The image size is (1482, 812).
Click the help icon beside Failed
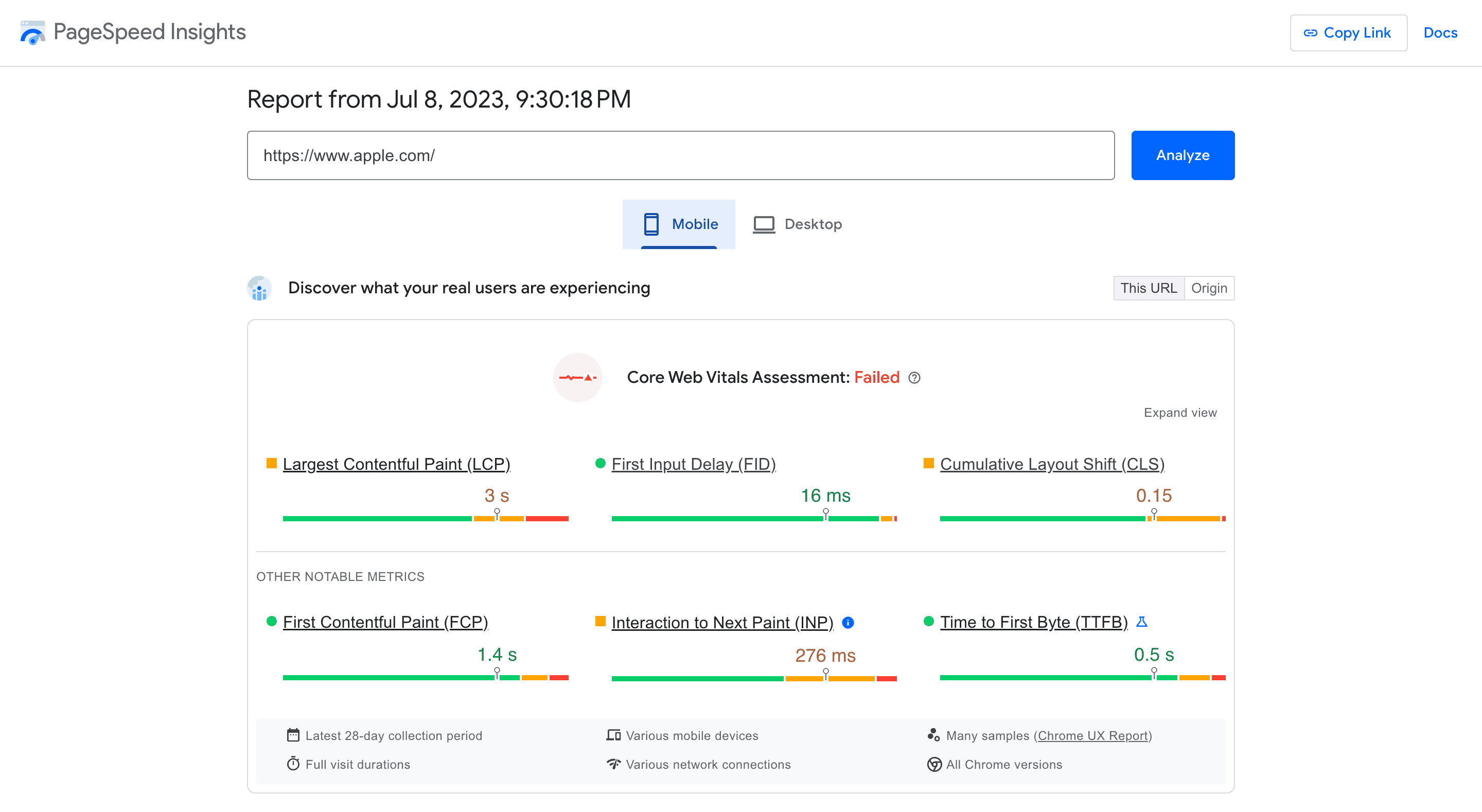click(914, 378)
